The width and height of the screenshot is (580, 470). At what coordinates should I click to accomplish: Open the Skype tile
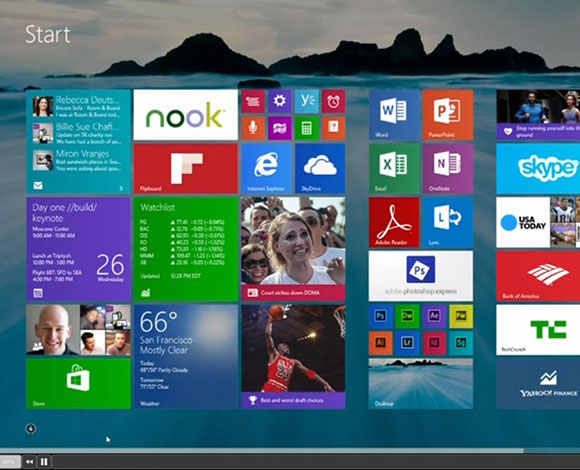[538, 169]
